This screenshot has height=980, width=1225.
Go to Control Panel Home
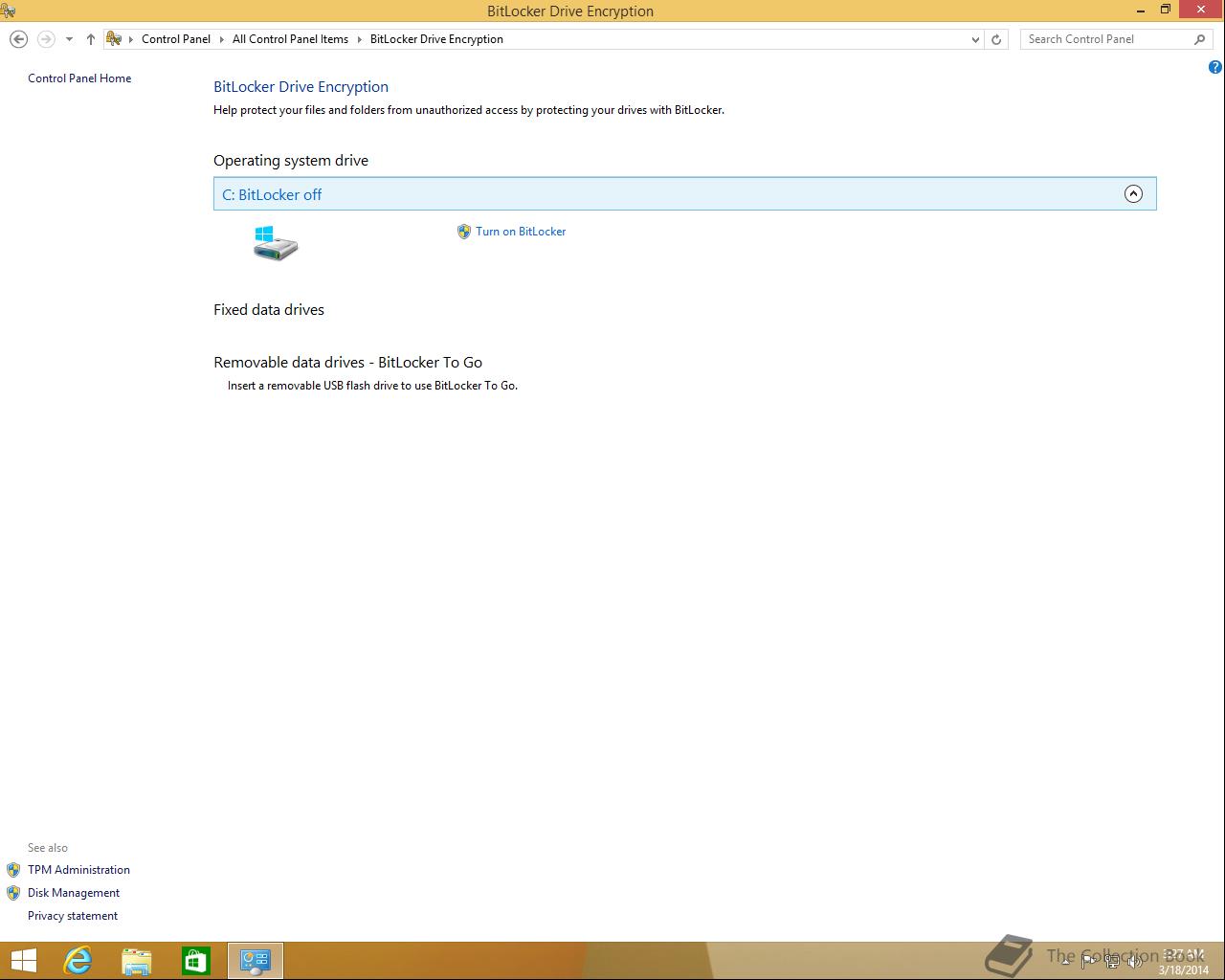(79, 78)
